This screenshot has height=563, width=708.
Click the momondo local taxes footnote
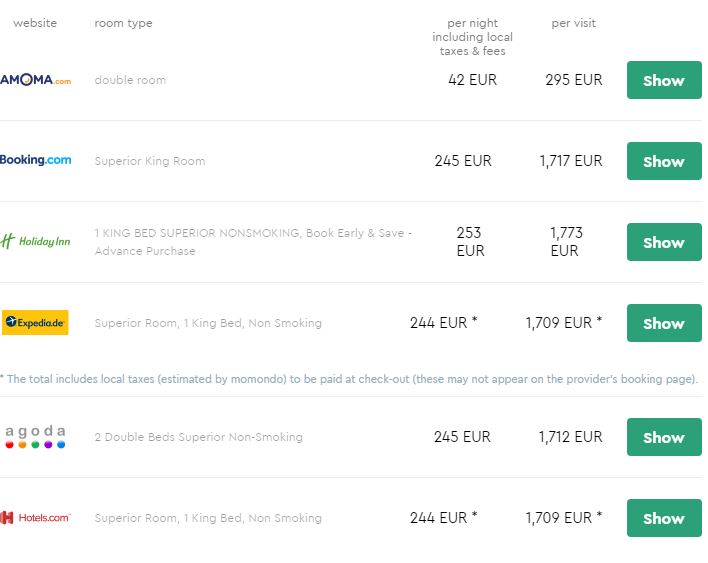(349, 379)
